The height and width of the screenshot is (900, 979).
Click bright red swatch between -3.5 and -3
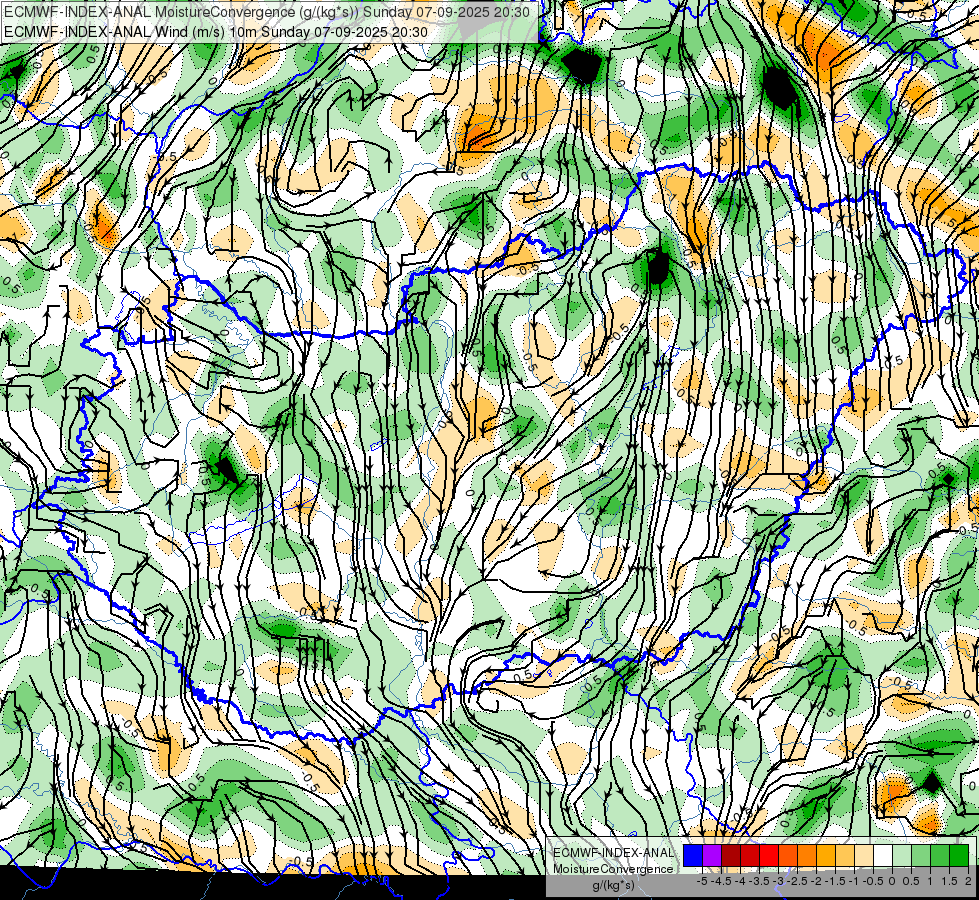tap(769, 855)
